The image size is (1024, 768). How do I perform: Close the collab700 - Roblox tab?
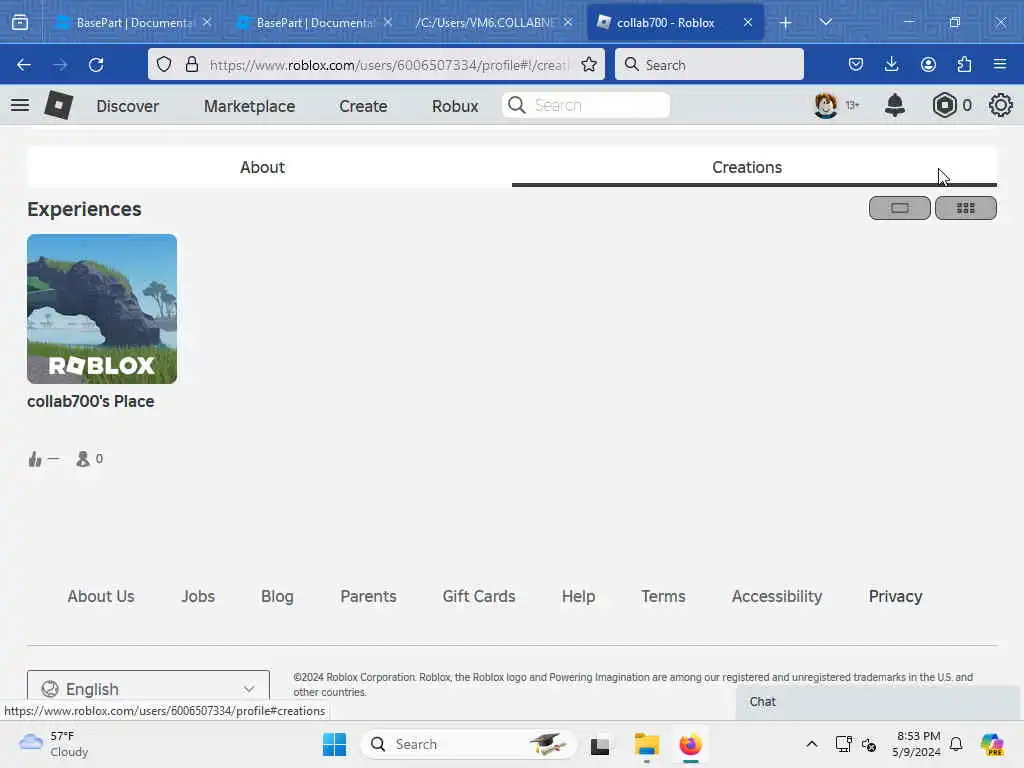(748, 22)
